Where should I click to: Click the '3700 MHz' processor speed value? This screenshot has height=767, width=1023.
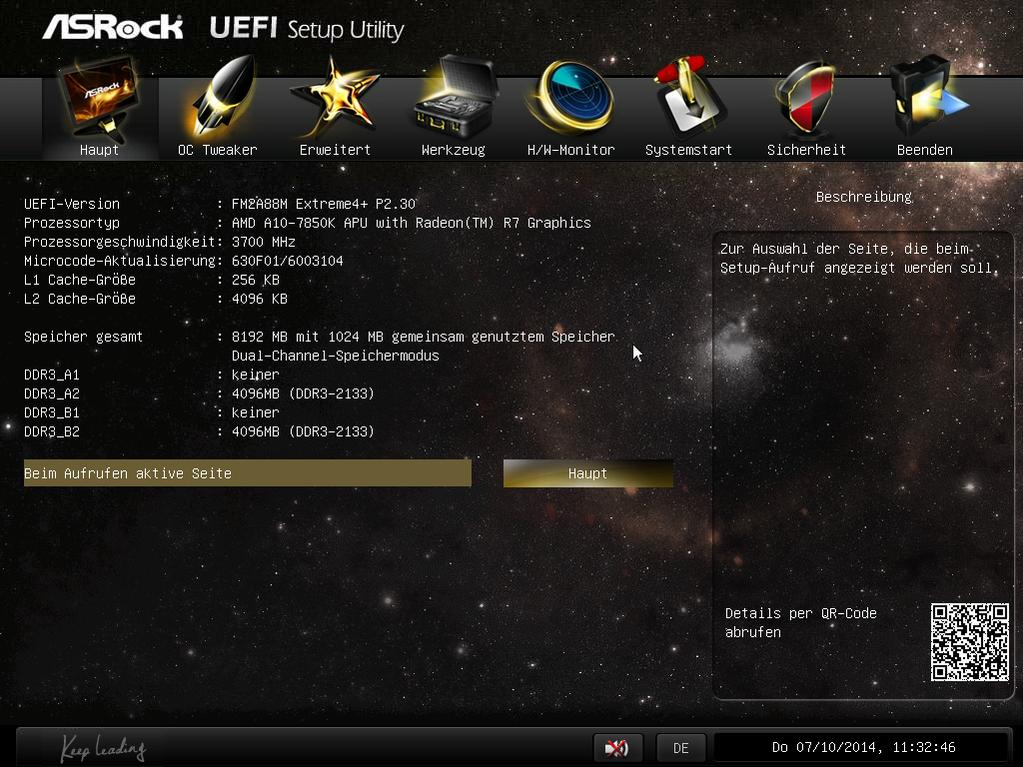coord(264,242)
